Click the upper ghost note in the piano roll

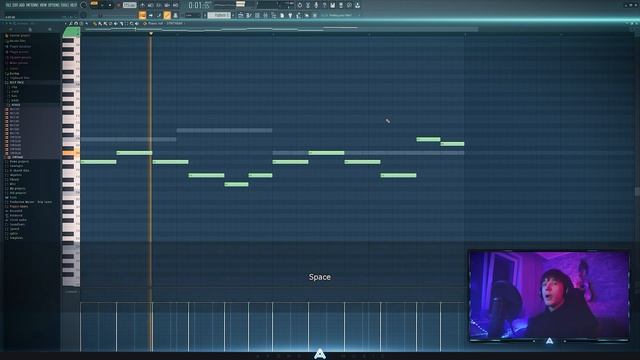tap(224, 130)
